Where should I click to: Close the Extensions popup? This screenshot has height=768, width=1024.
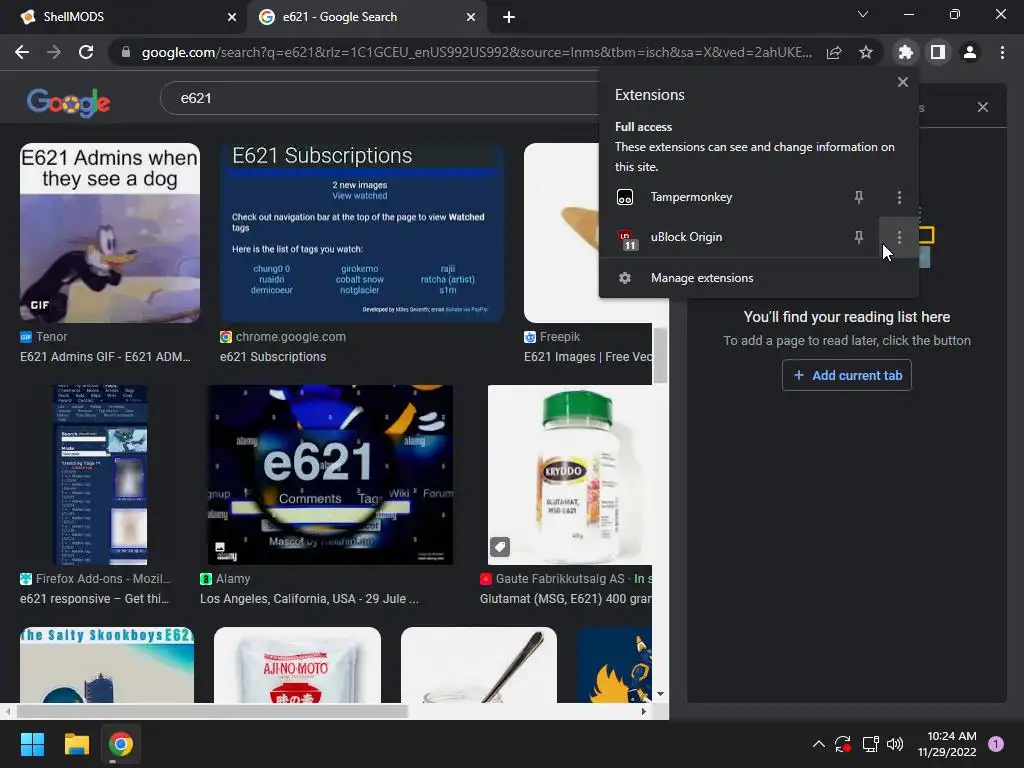(x=903, y=82)
